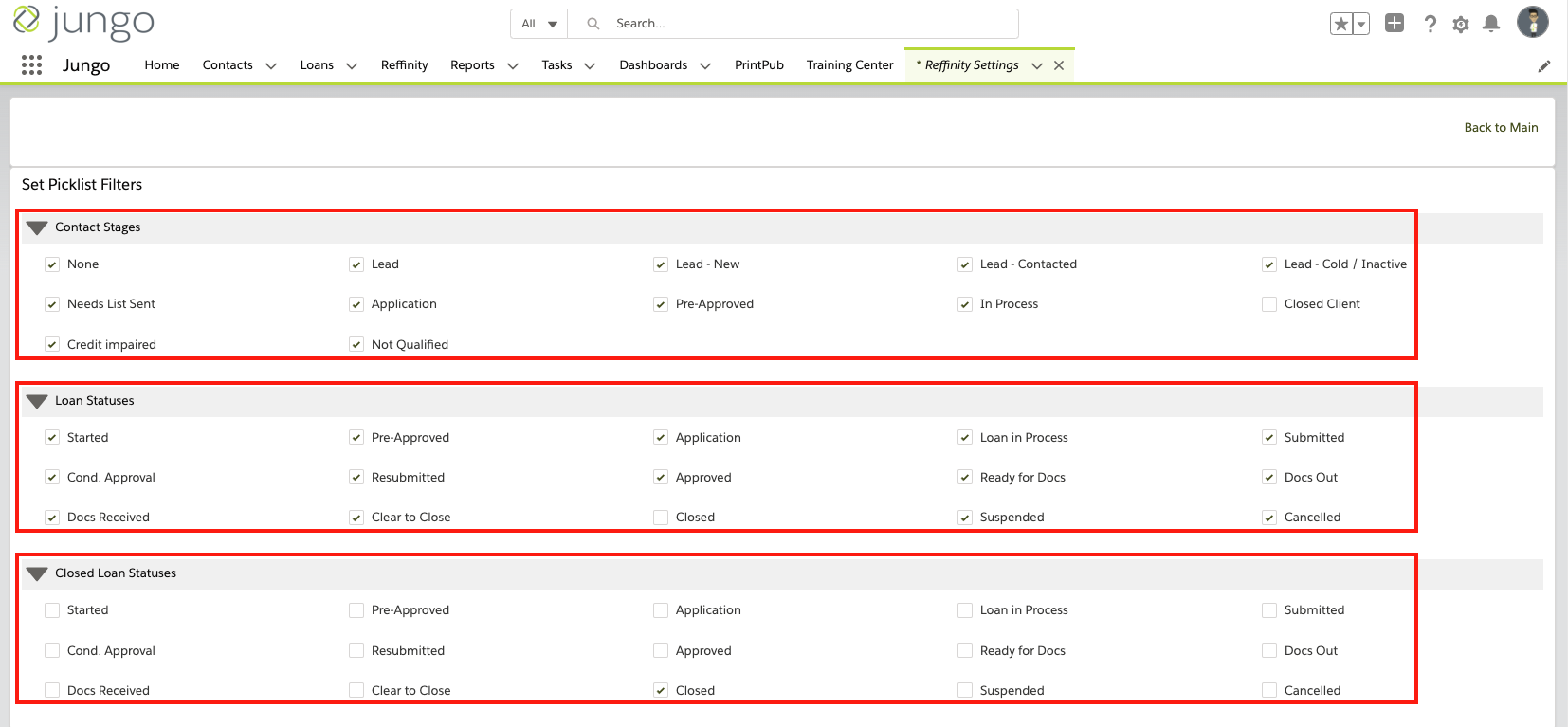Open the user profile avatar

[1532, 22]
